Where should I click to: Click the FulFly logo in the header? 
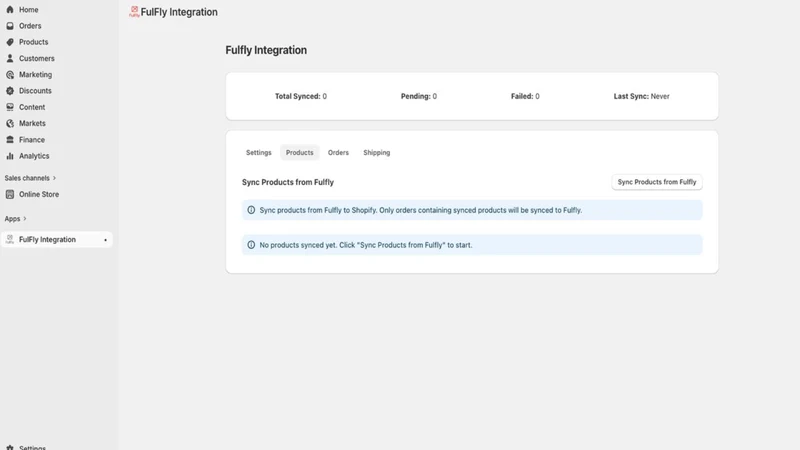[x=134, y=12]
